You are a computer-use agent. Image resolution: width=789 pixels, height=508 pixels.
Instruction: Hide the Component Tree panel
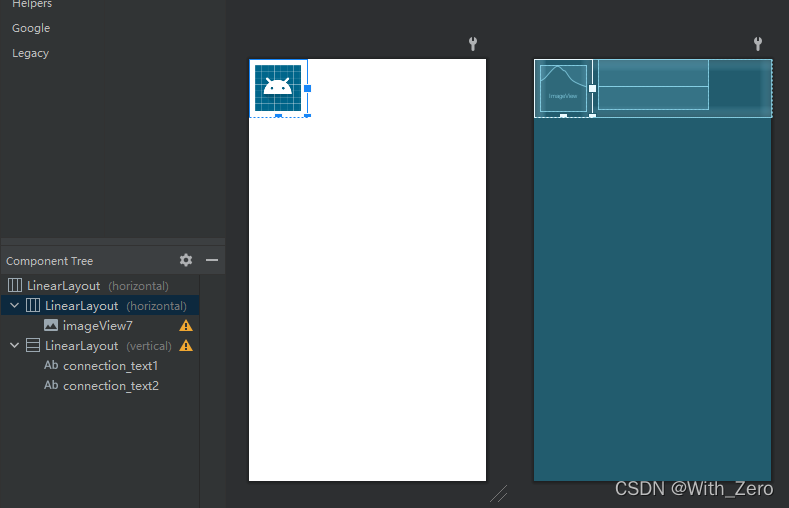point(212,260)
